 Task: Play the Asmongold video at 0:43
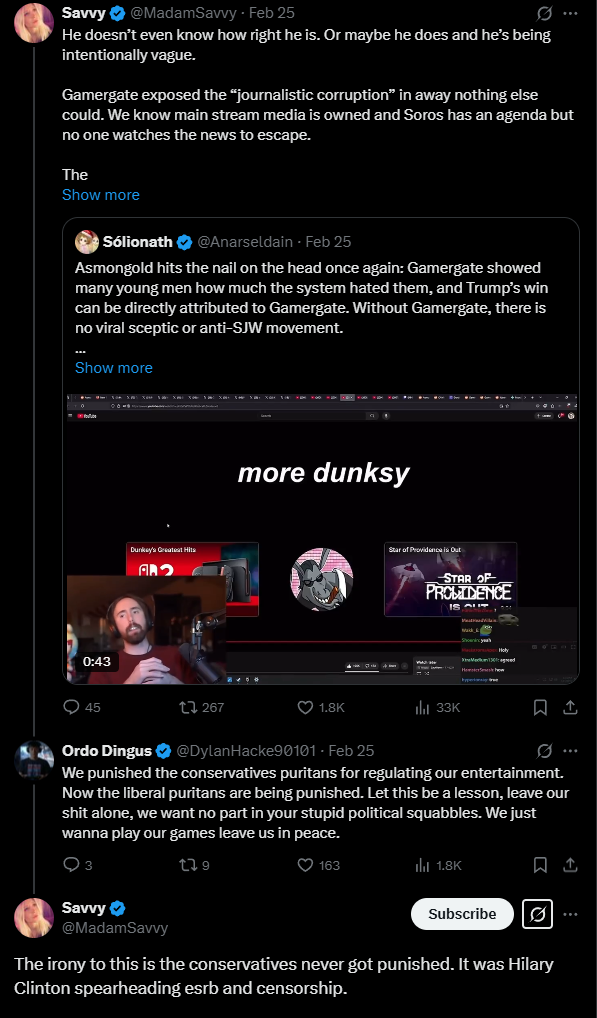click(321, 538)
